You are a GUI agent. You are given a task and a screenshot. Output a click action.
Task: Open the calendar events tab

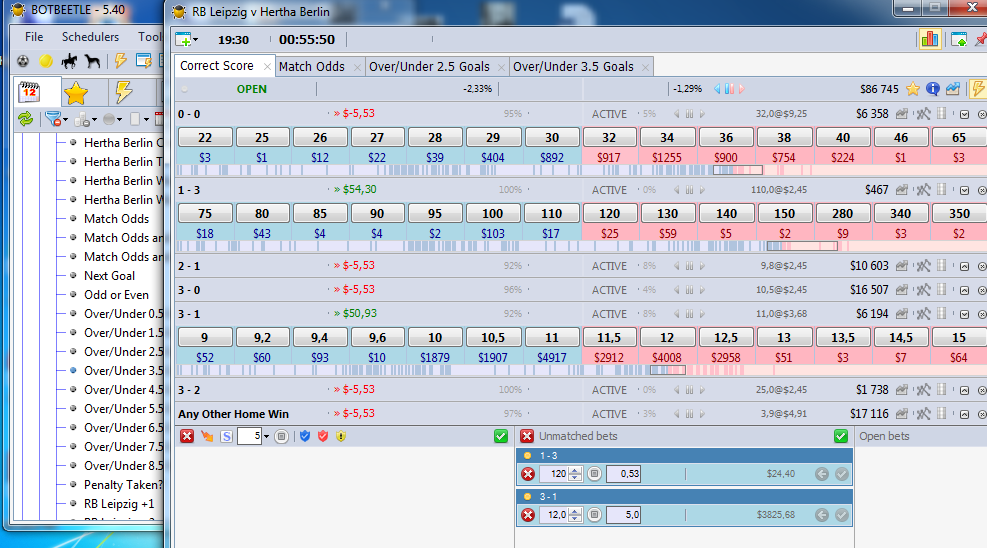30,92
